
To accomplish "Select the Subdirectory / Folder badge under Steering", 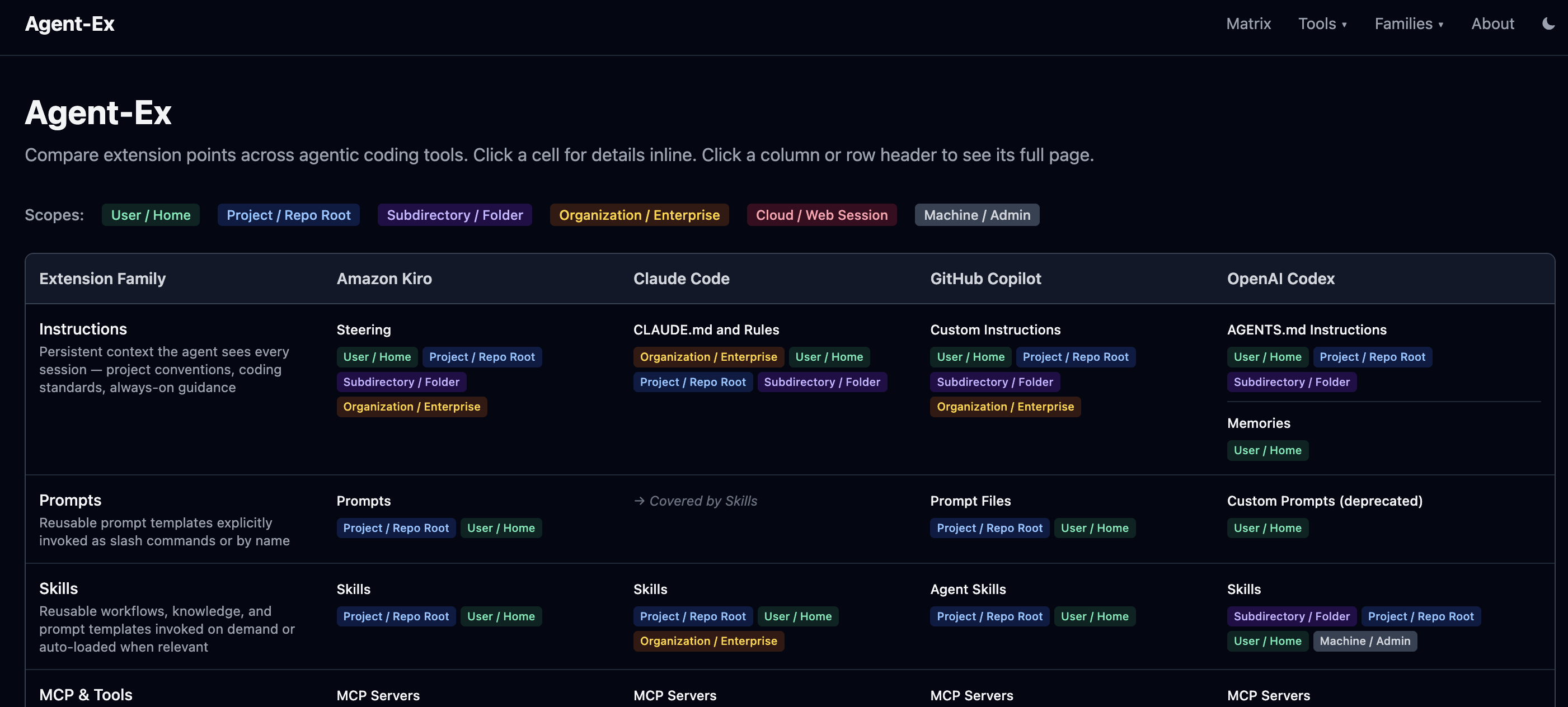I will [401, 381].
